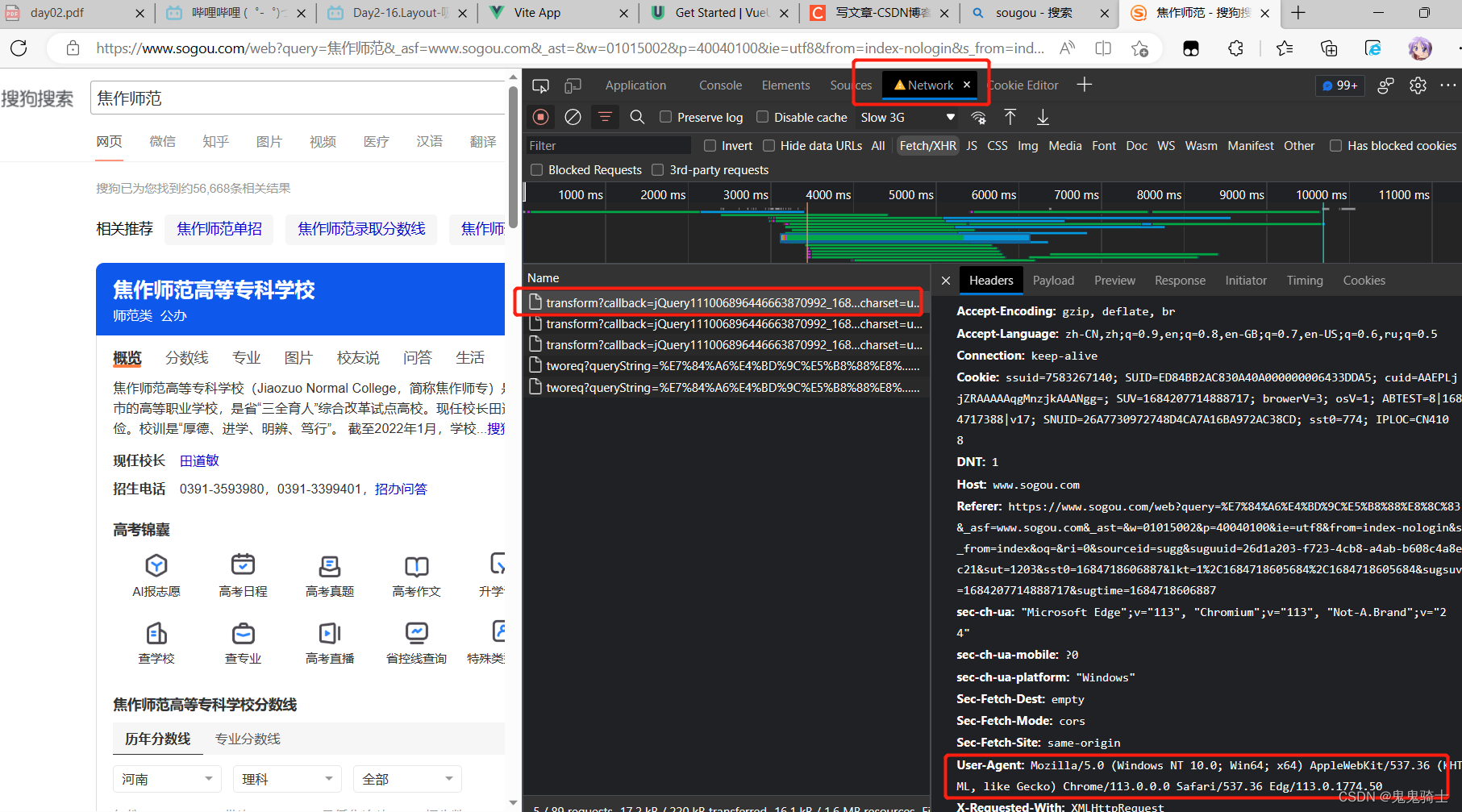Enable Disable cache option

[x=762, y=117]
